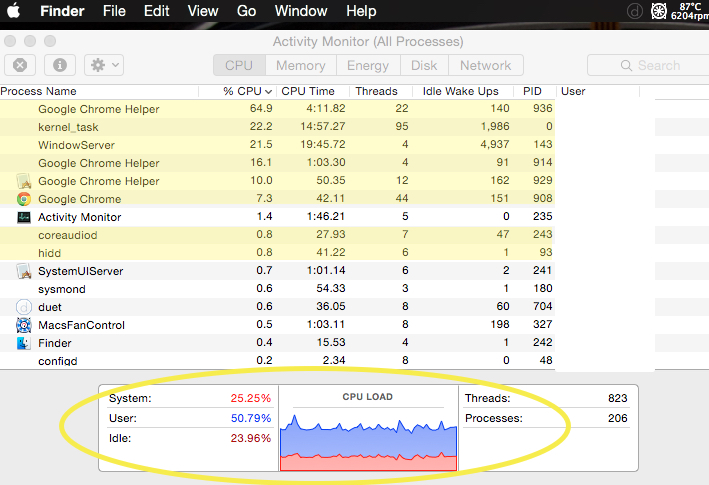
Task: Click the Finder process icon
Action: (x=24, y=343)
